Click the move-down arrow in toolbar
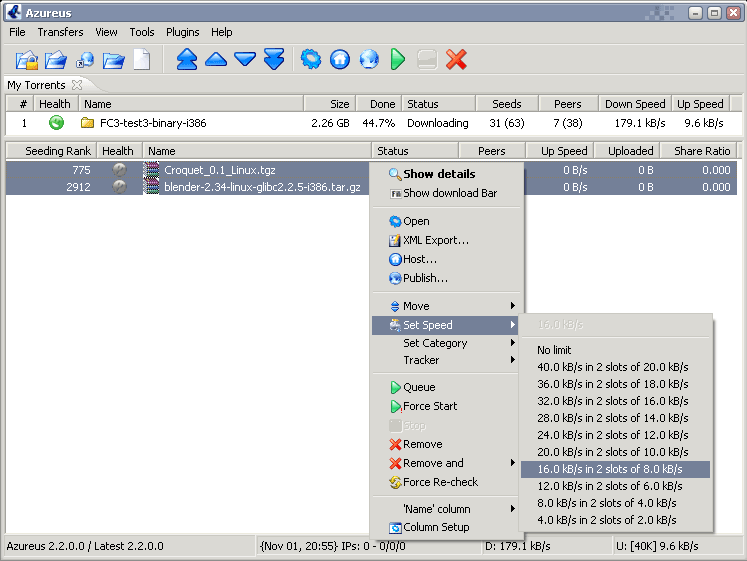 [x=245, y=60]
